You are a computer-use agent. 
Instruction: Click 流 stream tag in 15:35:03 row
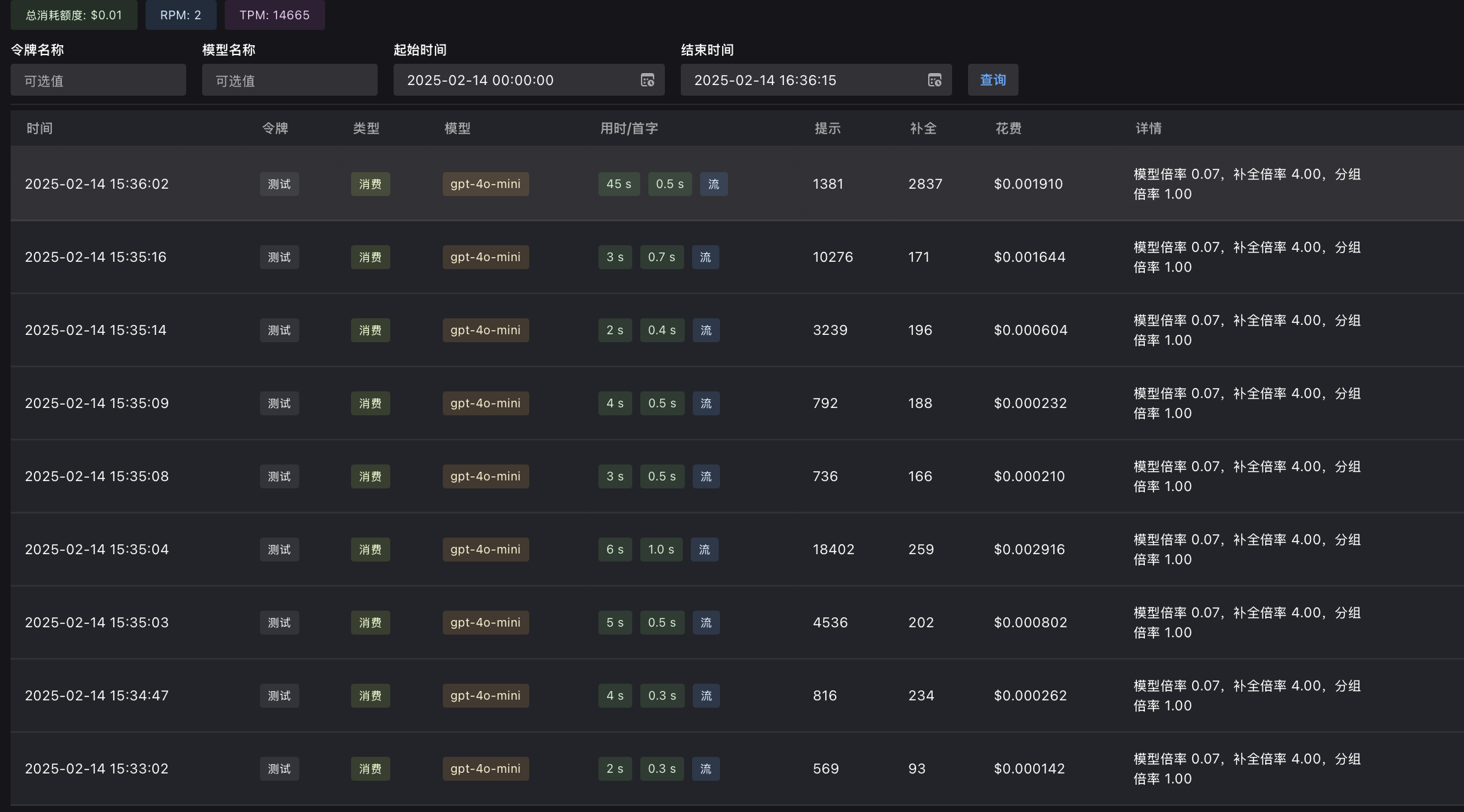706,623
